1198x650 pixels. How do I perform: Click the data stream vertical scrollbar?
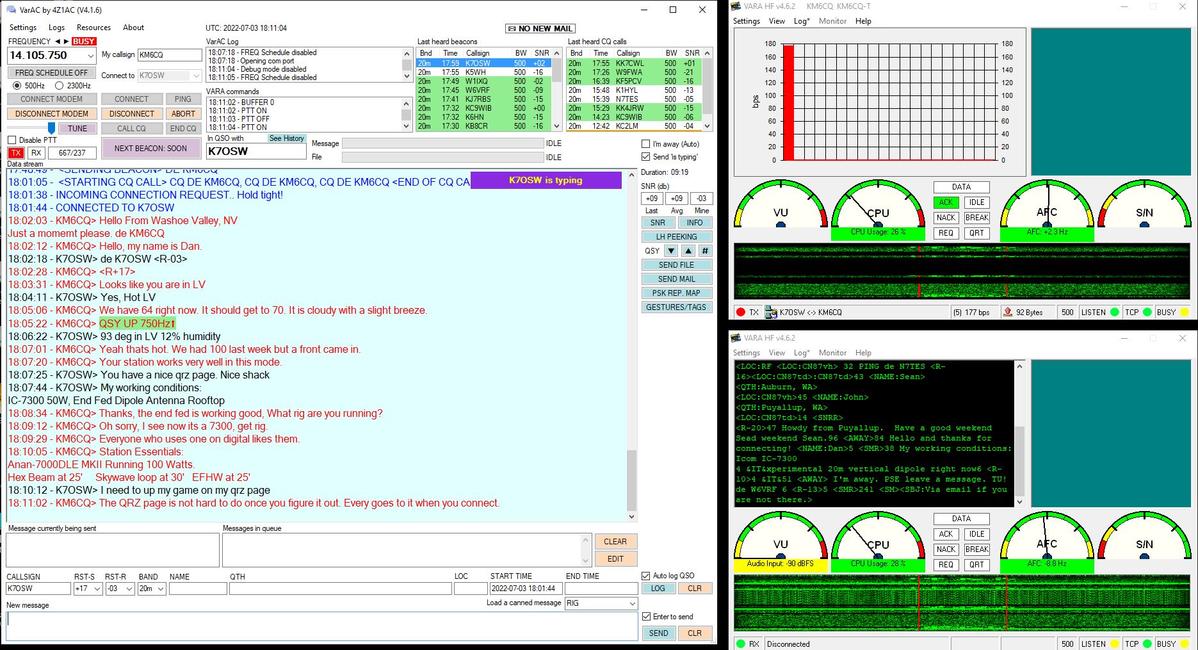[631, 345]
